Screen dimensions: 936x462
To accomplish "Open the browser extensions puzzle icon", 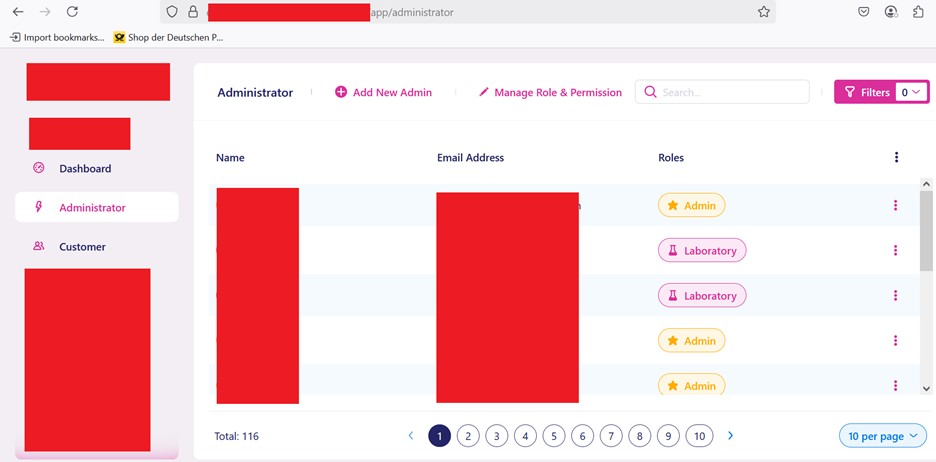I will click(x=918, y=12).
